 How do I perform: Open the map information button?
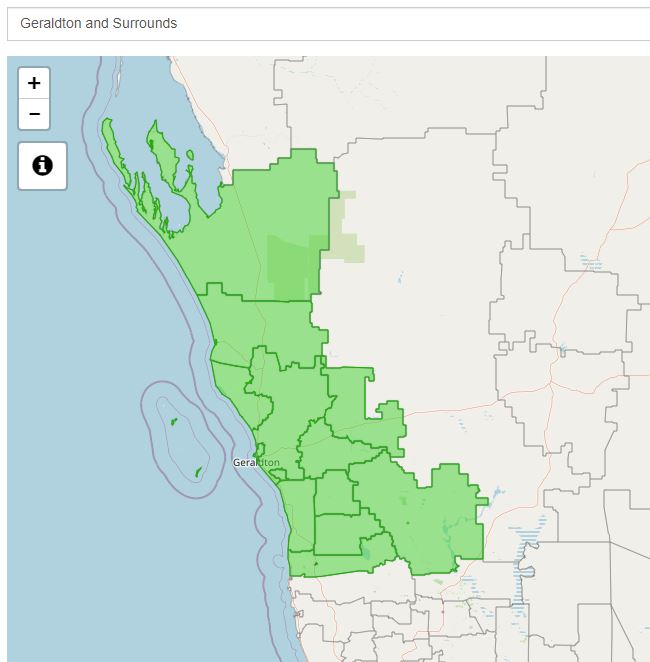pos(42,166)
